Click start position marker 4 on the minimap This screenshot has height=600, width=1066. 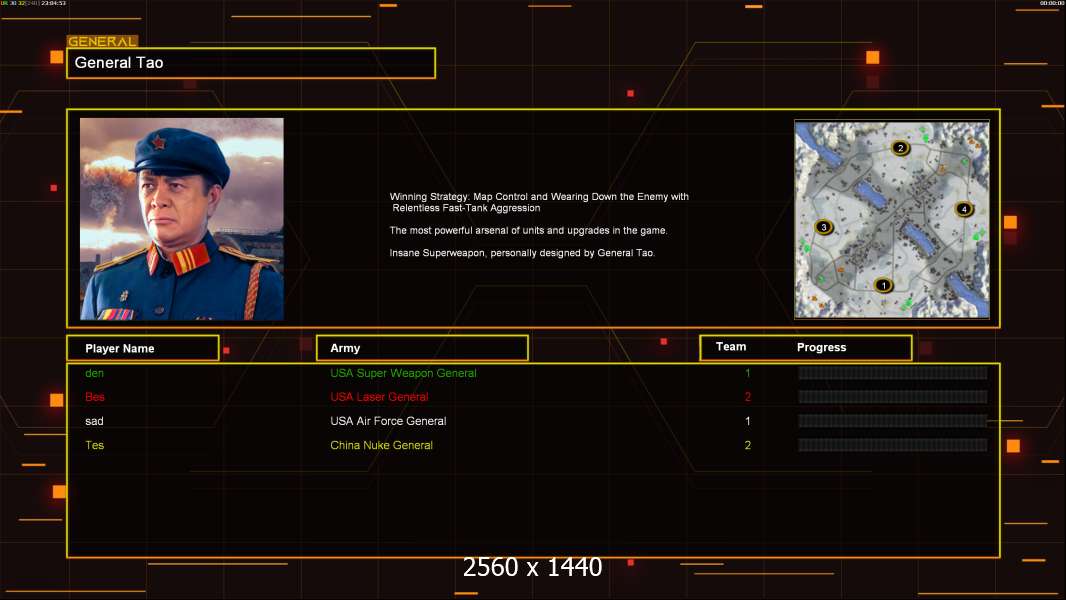tap(963, 209)
